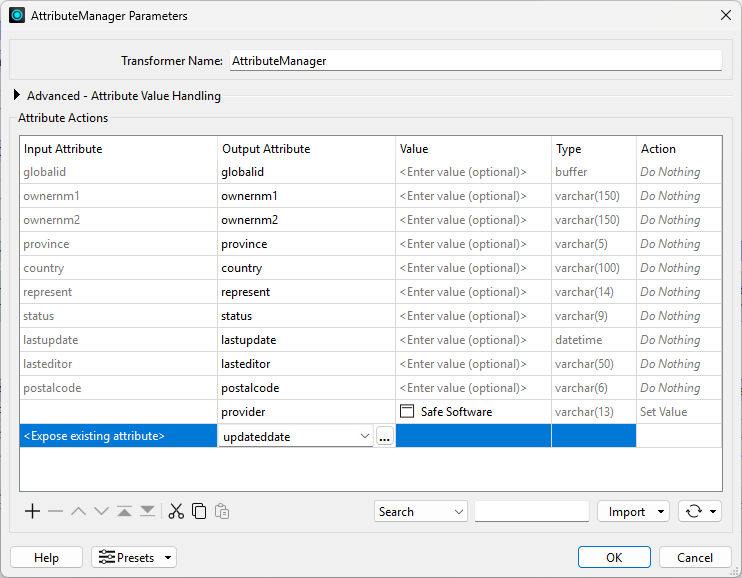
Task: Click OK to confirm parameters
Action: pyautogui.click(x=614, y=557)
